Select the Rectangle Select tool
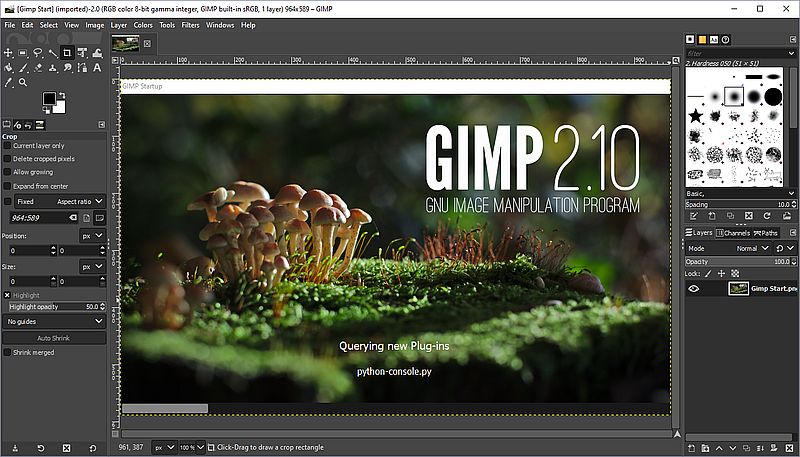This screenshot has width=800, height=457. click(x=23, y=53)
